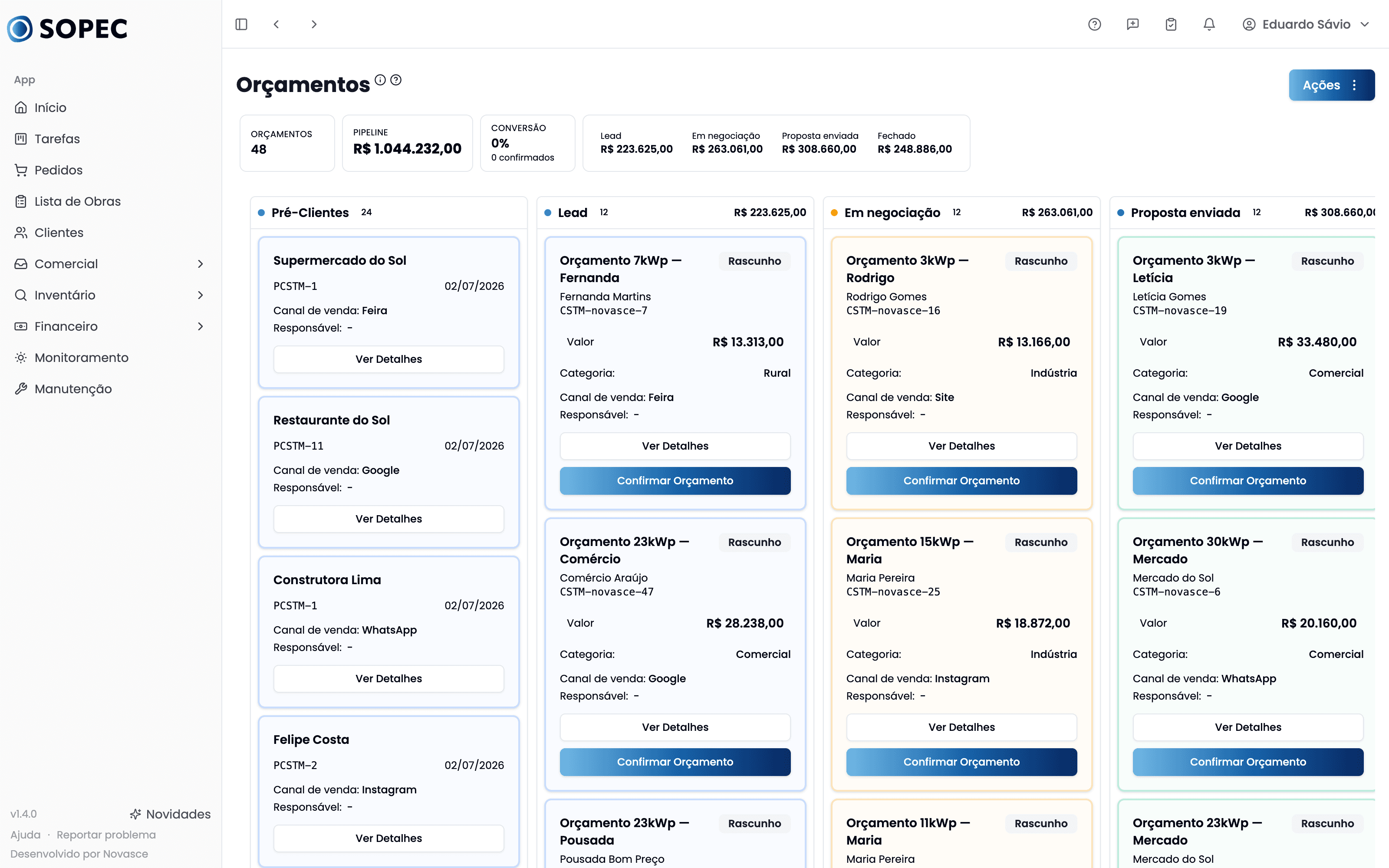
Task: Click the Monitoramento sun icon
Action: (21, 358)
